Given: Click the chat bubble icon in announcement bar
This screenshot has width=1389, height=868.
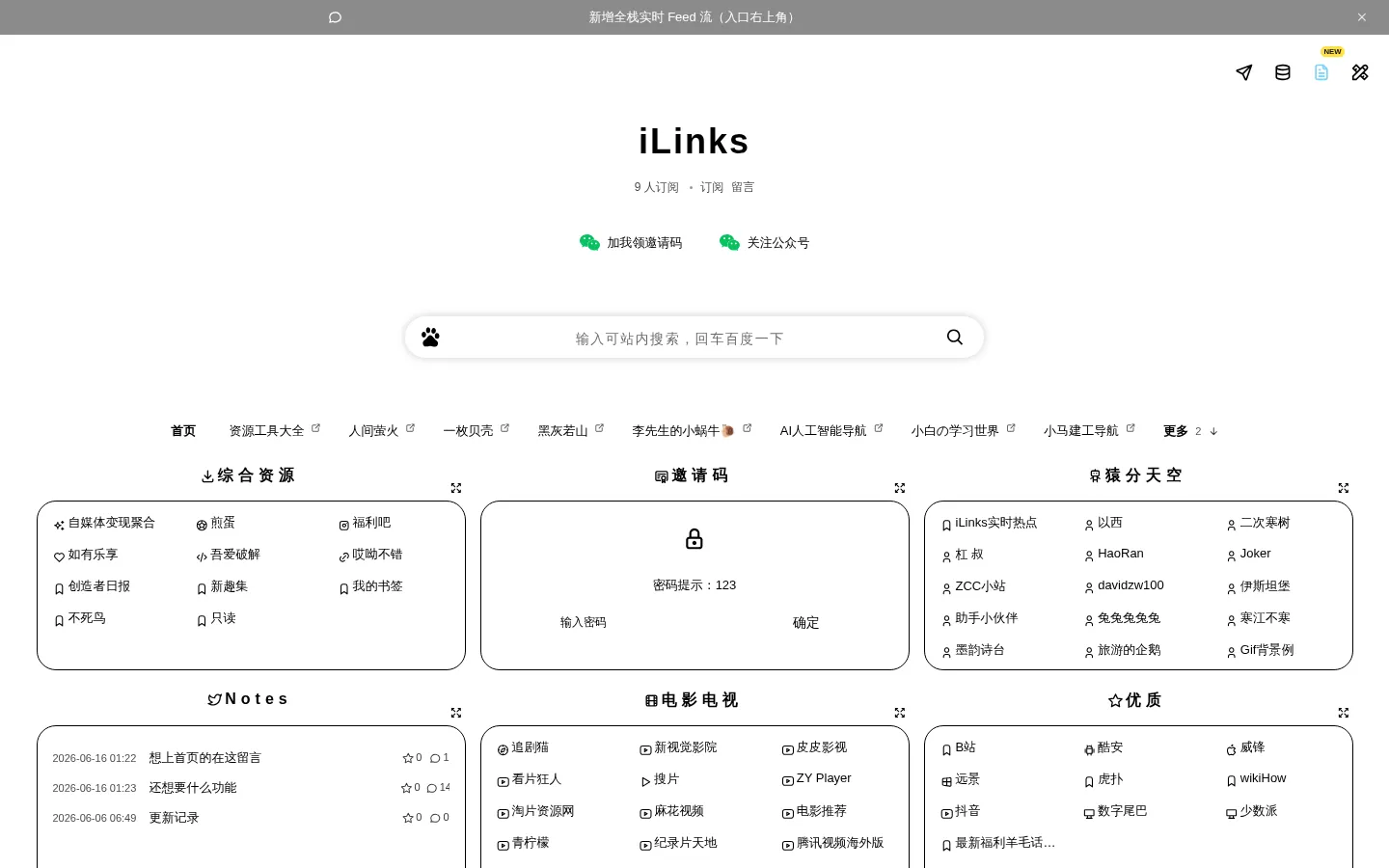Looking at the screenshot, I should [335, 17].
